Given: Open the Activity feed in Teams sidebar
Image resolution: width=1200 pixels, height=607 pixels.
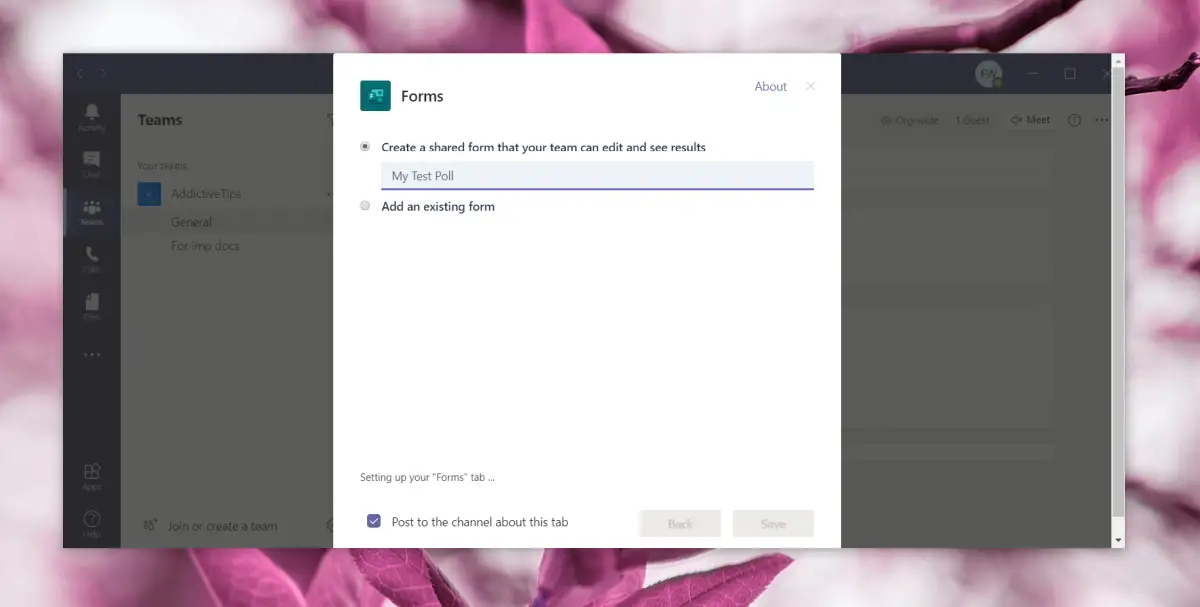Looking at the screenshot, I should [92, 117].
